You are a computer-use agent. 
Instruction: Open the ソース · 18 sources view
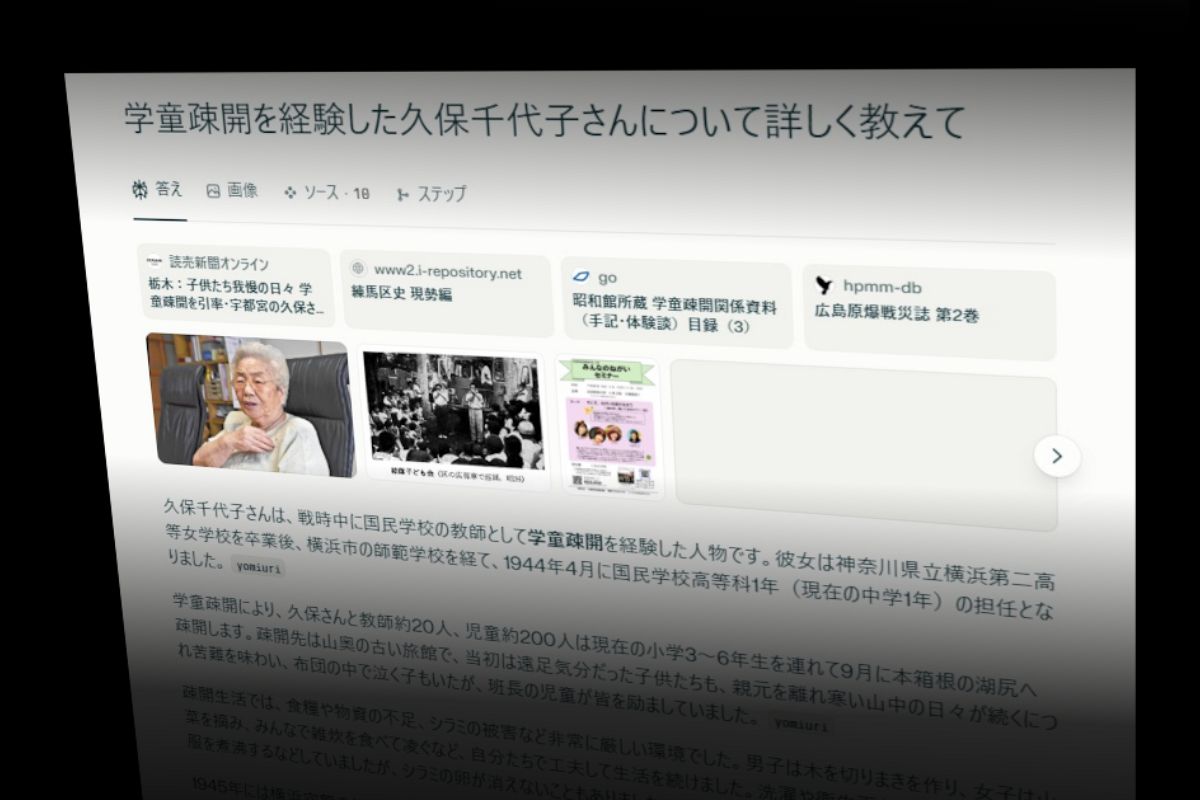(330, 193)
